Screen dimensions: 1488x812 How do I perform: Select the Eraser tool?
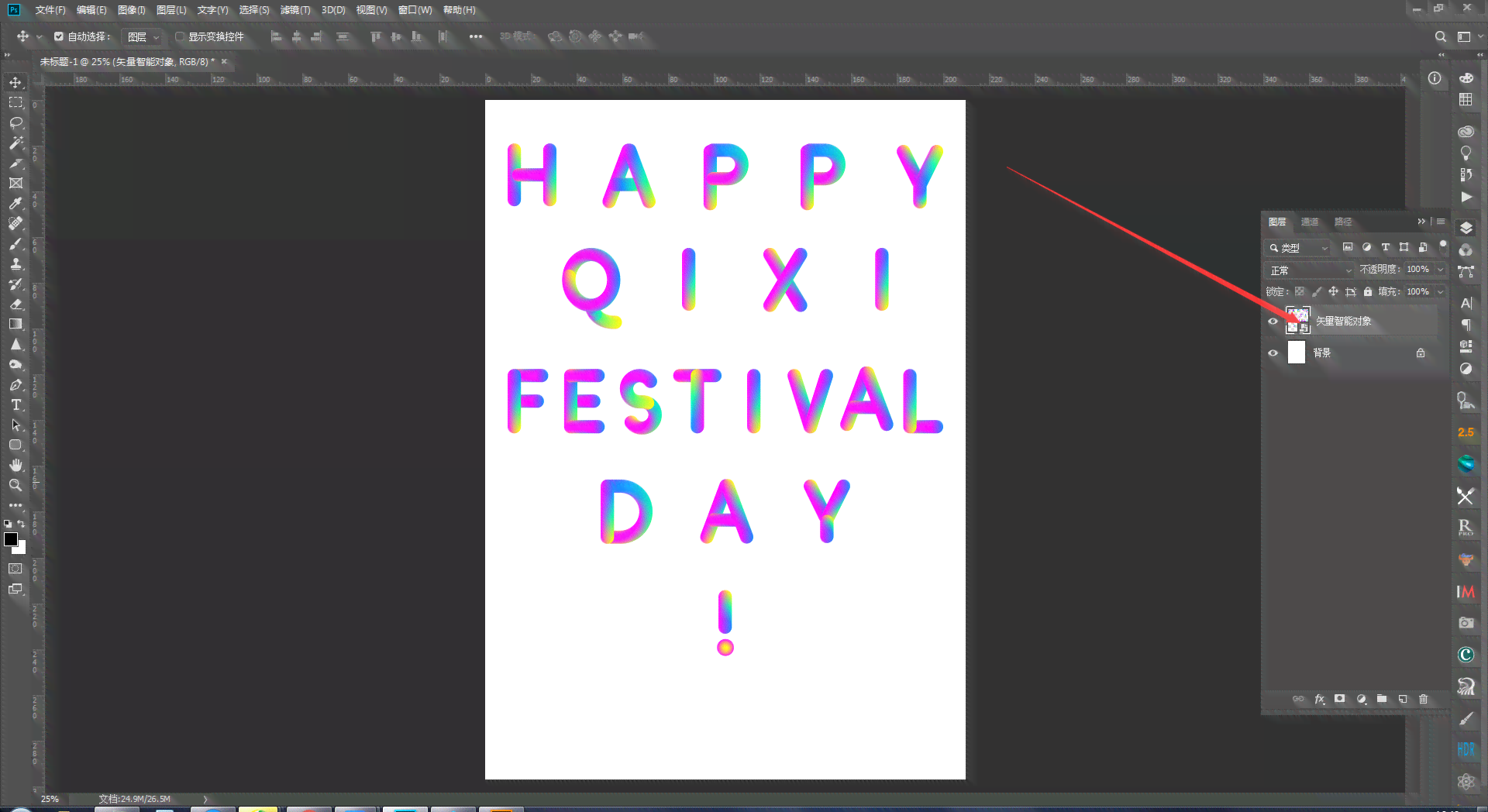pyautogui.click(x=15, y=304)
